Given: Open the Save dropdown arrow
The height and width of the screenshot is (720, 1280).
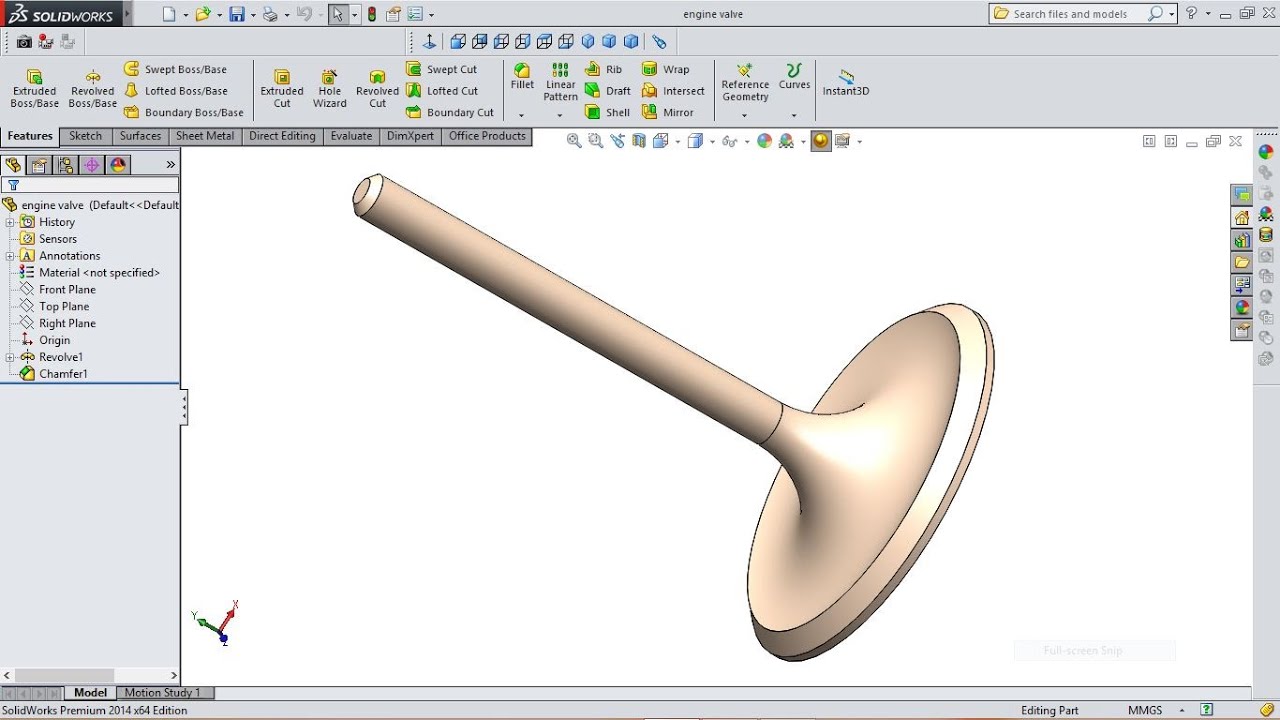Looking at the screenshot, I should point(253,15).
